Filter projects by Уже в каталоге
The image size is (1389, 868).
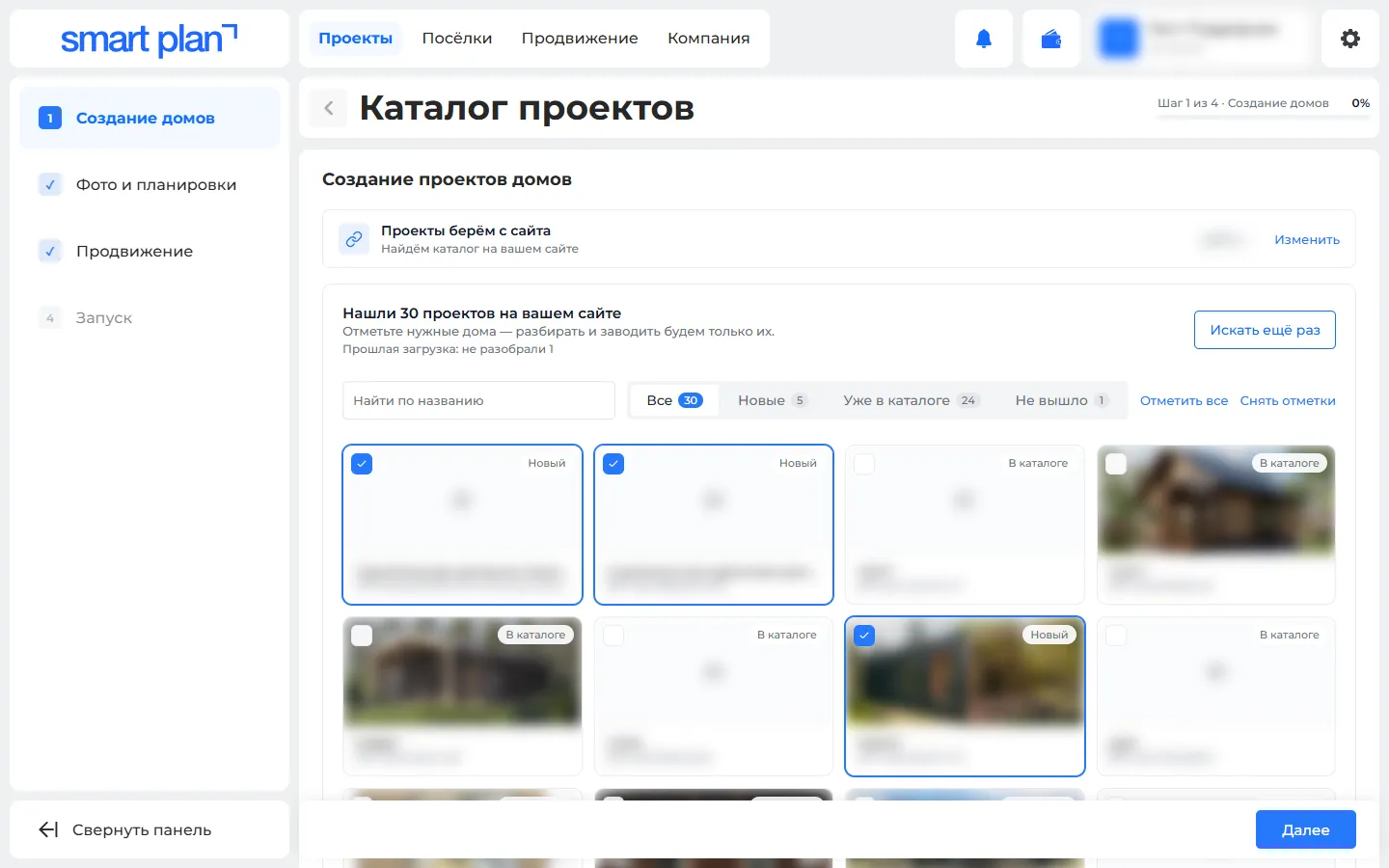click(x=912, y=400)
